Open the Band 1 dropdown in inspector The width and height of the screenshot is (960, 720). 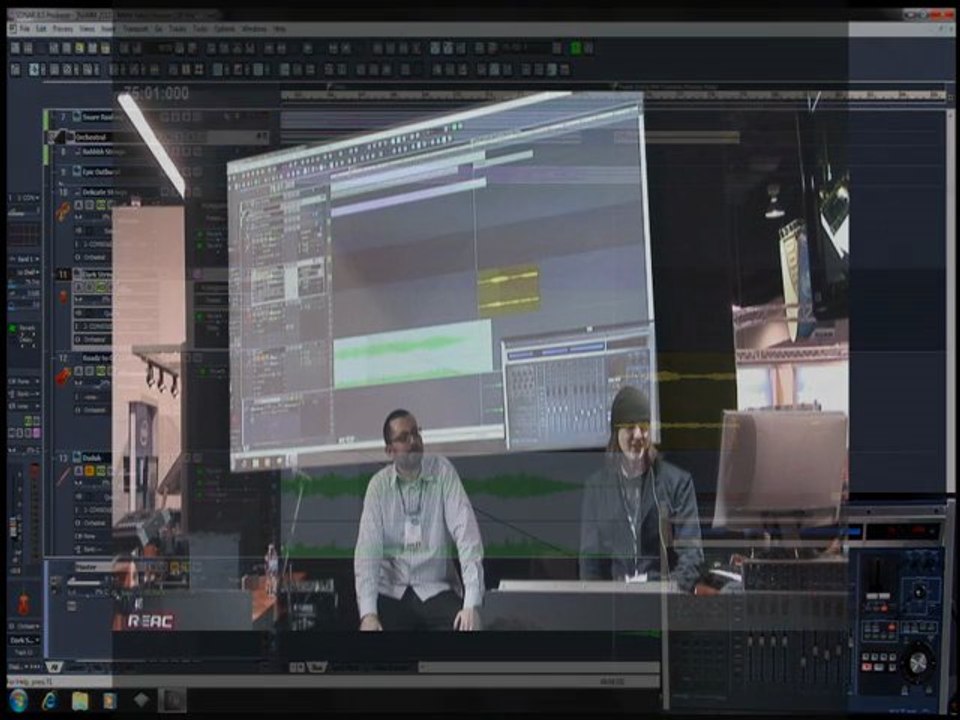click(x=24, y=260)
